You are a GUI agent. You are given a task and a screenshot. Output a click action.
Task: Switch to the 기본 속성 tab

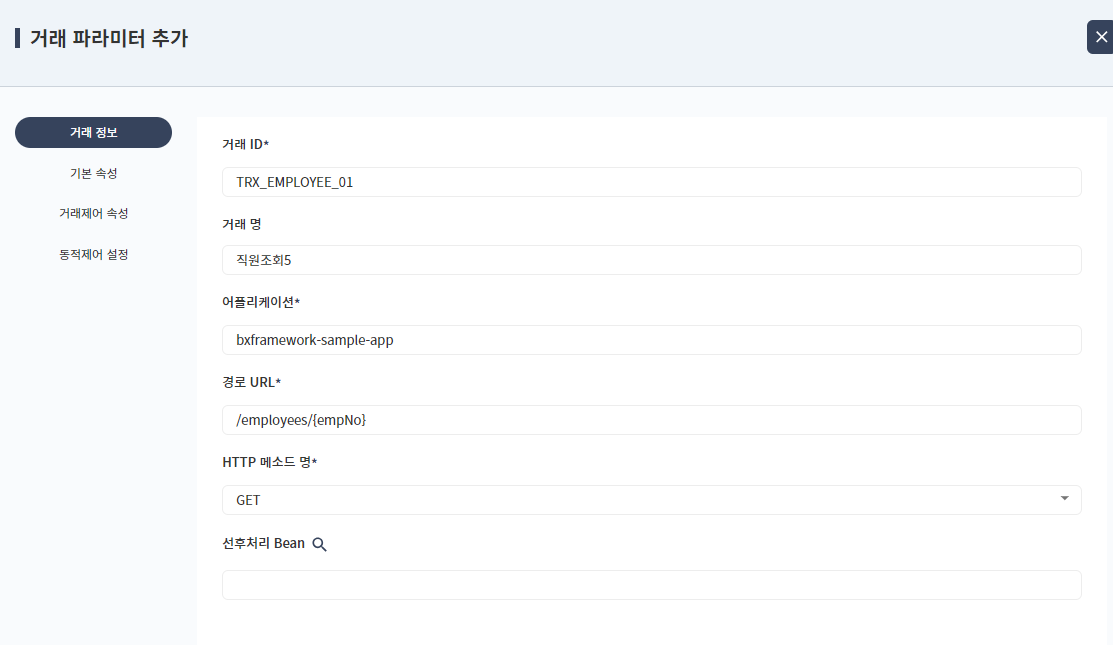[93, 174]
